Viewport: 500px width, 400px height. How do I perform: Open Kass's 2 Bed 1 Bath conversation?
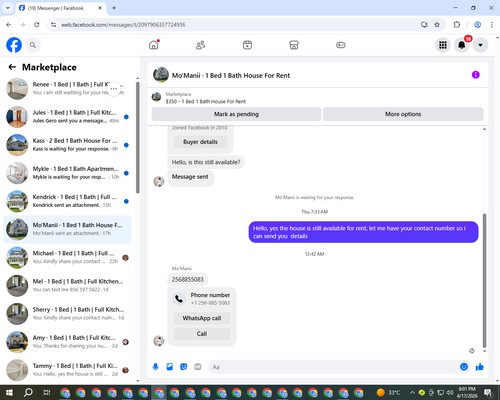tap(68, 145)
